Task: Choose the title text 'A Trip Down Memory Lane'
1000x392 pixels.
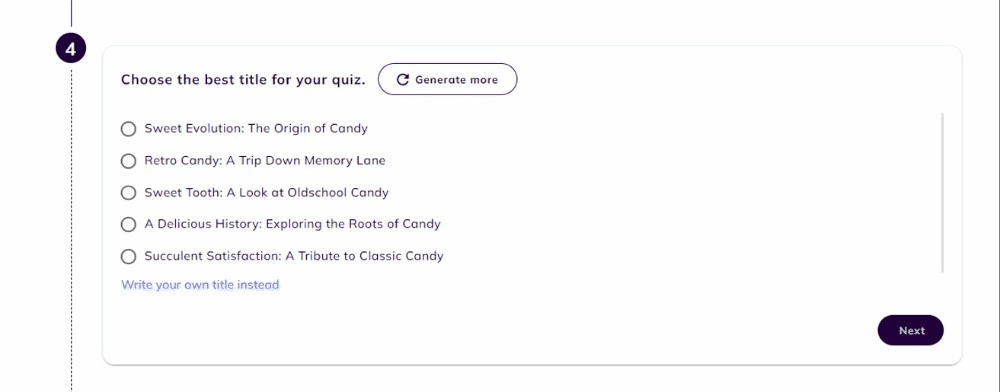Action: (x=304, y=160)
